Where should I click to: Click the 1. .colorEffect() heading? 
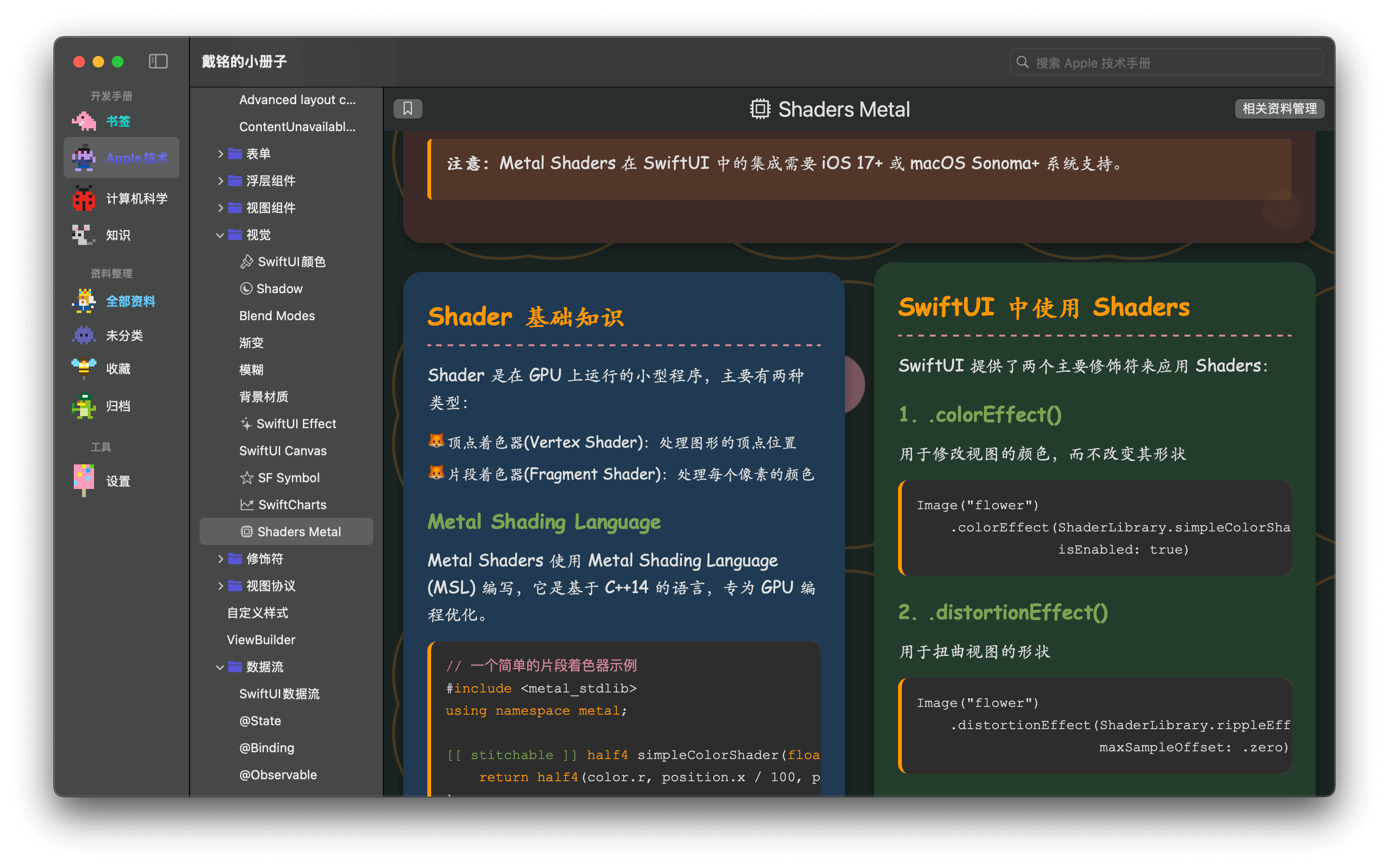[980, 415]
